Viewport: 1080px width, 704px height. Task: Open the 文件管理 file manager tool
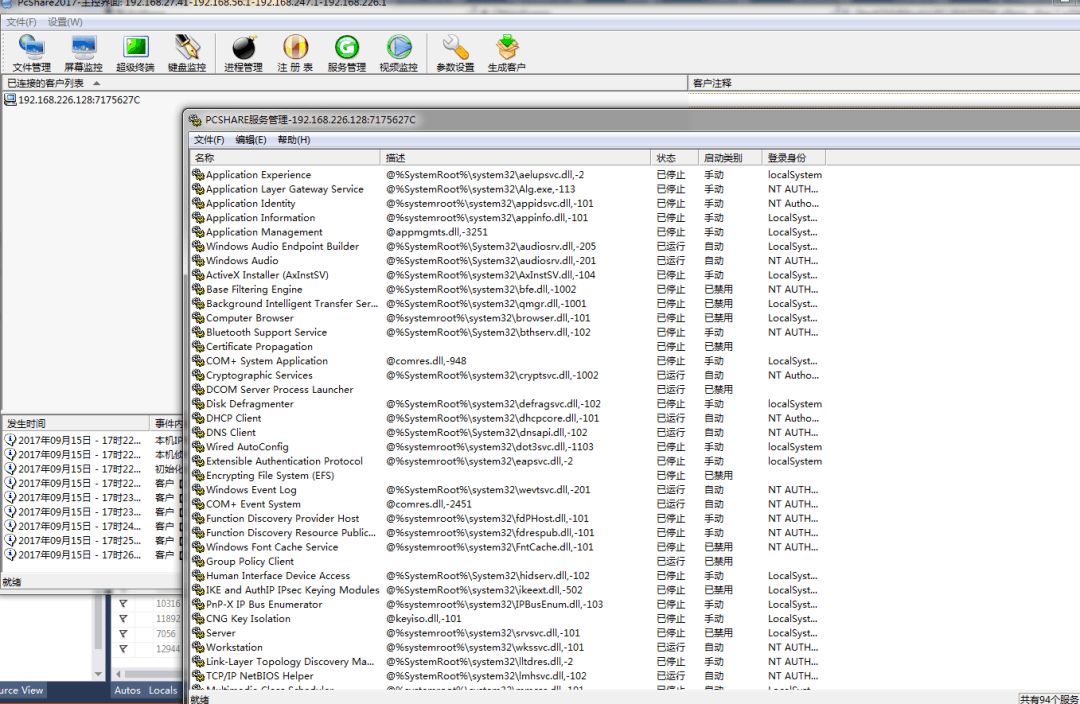click(32, 54)
